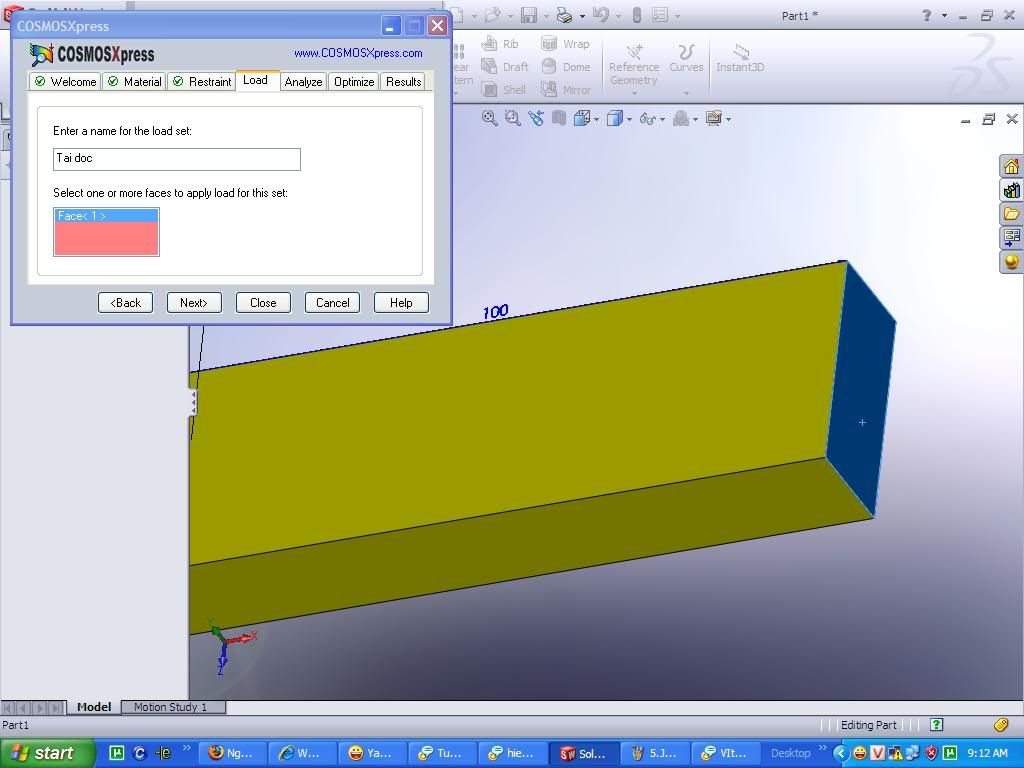
Task: Click the Zoom to Fit icon
Action: pyautogui.click(x=489, y=118)
